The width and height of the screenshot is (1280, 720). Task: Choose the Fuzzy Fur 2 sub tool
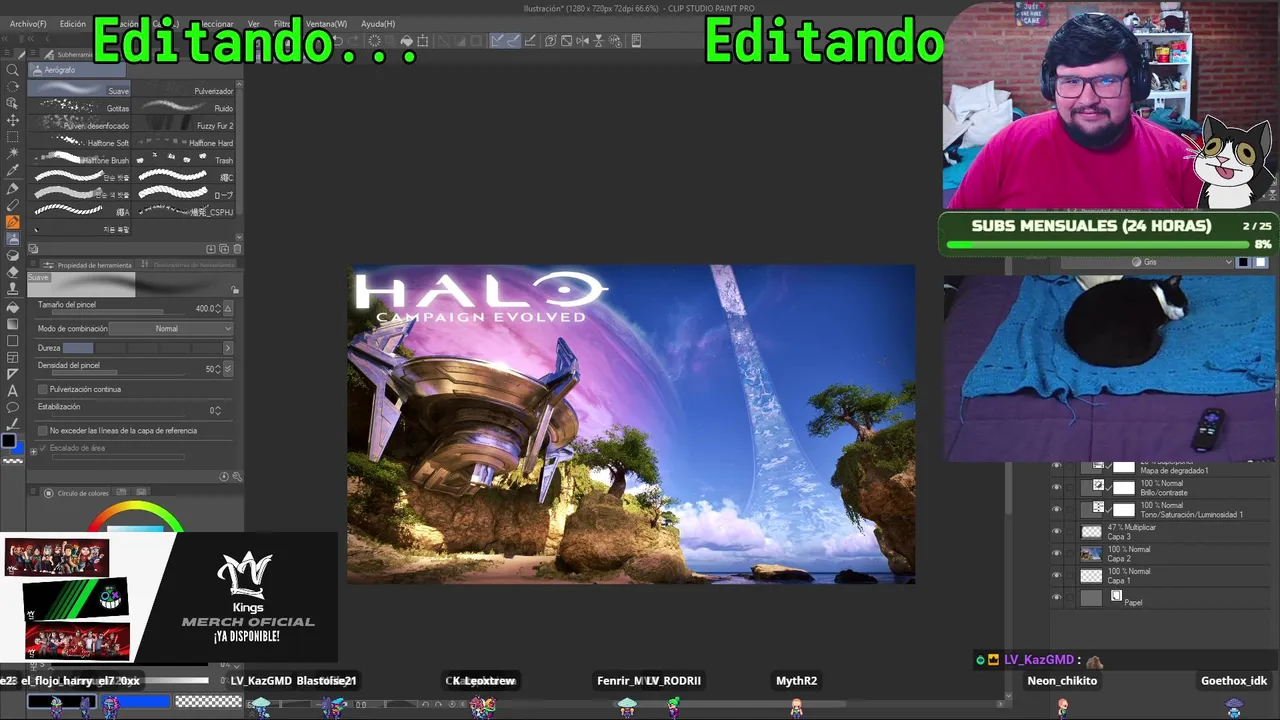pyautogui.click(x=185, y=125)
